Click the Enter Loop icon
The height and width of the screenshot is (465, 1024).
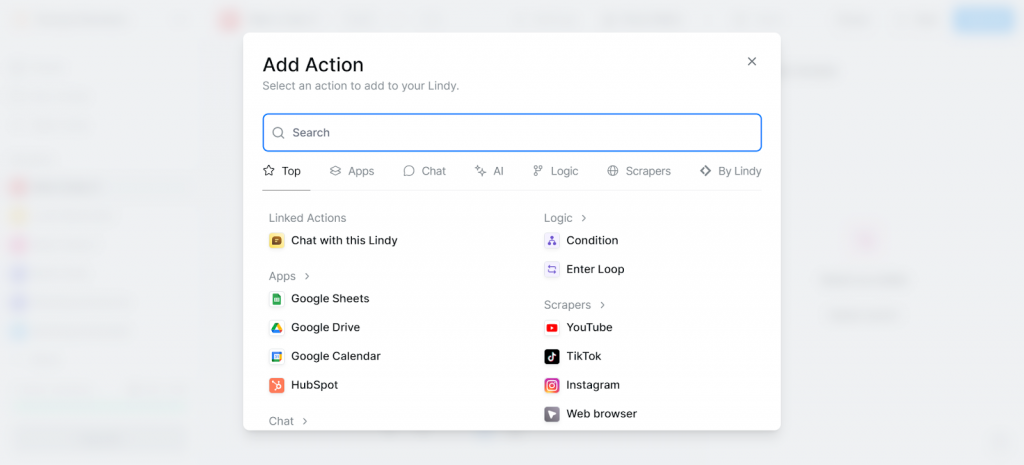point(552,269)
